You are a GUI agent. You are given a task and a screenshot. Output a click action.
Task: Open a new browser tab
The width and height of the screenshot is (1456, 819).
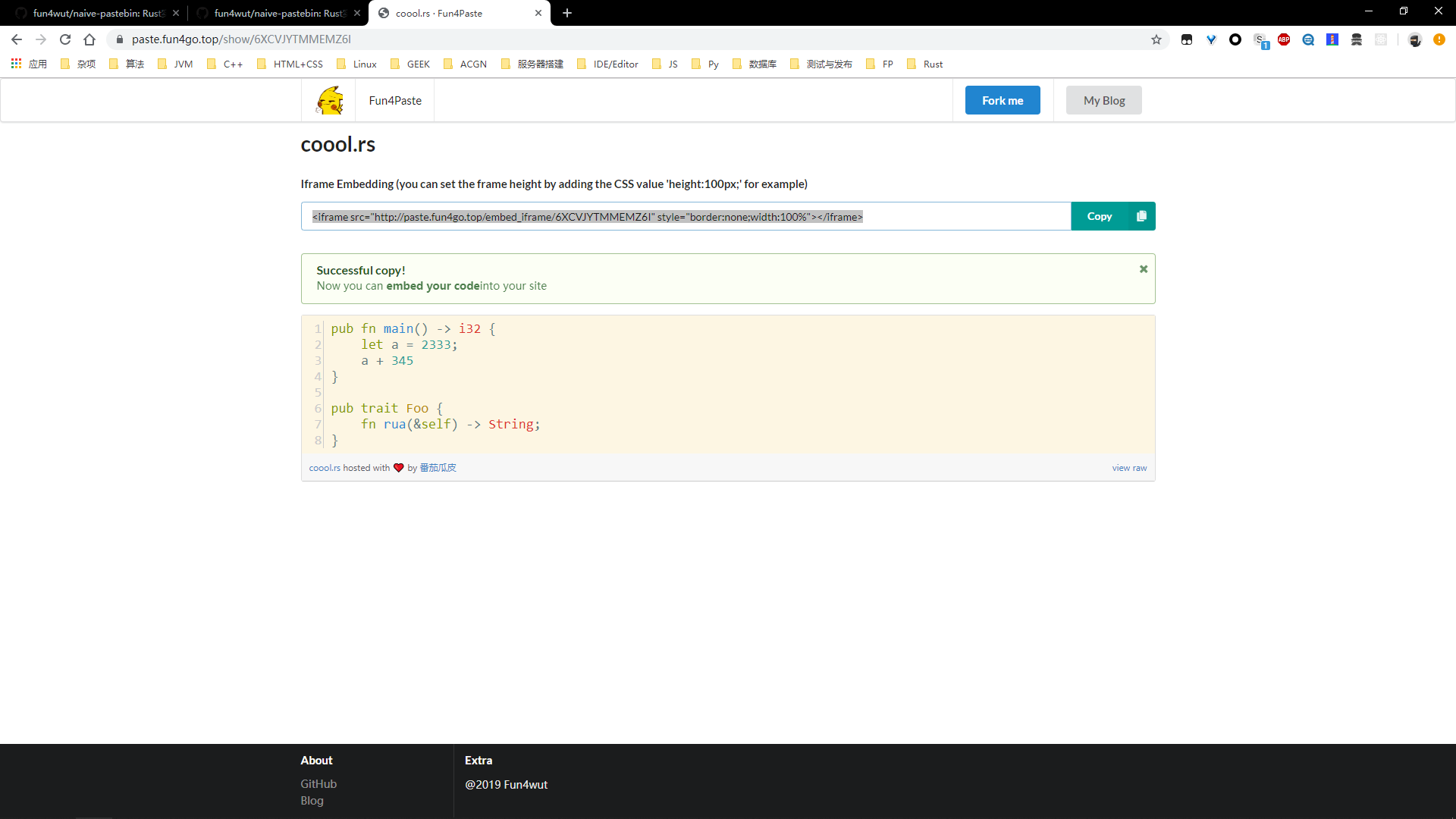[567, 13]
